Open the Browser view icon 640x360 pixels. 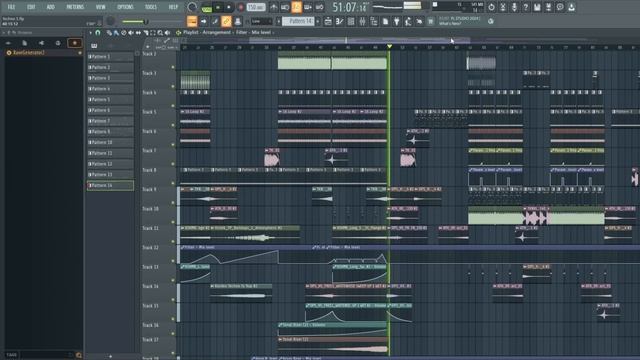pyautogui.click(x=373, y=21)
